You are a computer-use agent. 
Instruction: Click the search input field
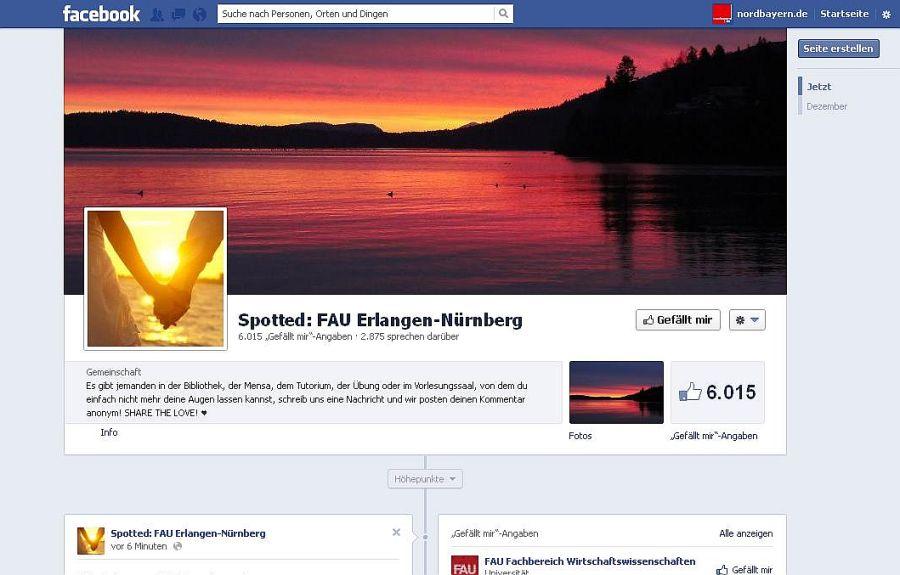tap(355, 14)
